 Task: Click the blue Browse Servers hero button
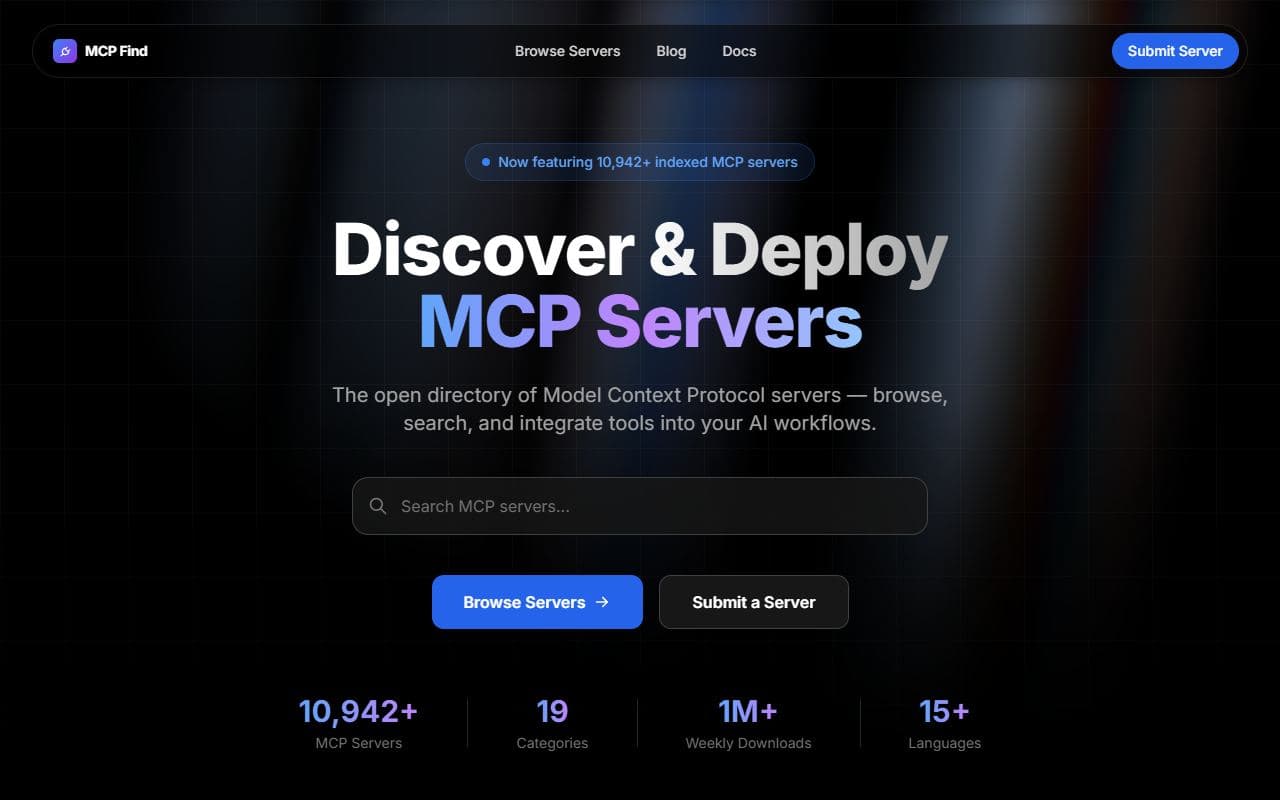pyautogui.click(x=537, y=602)
